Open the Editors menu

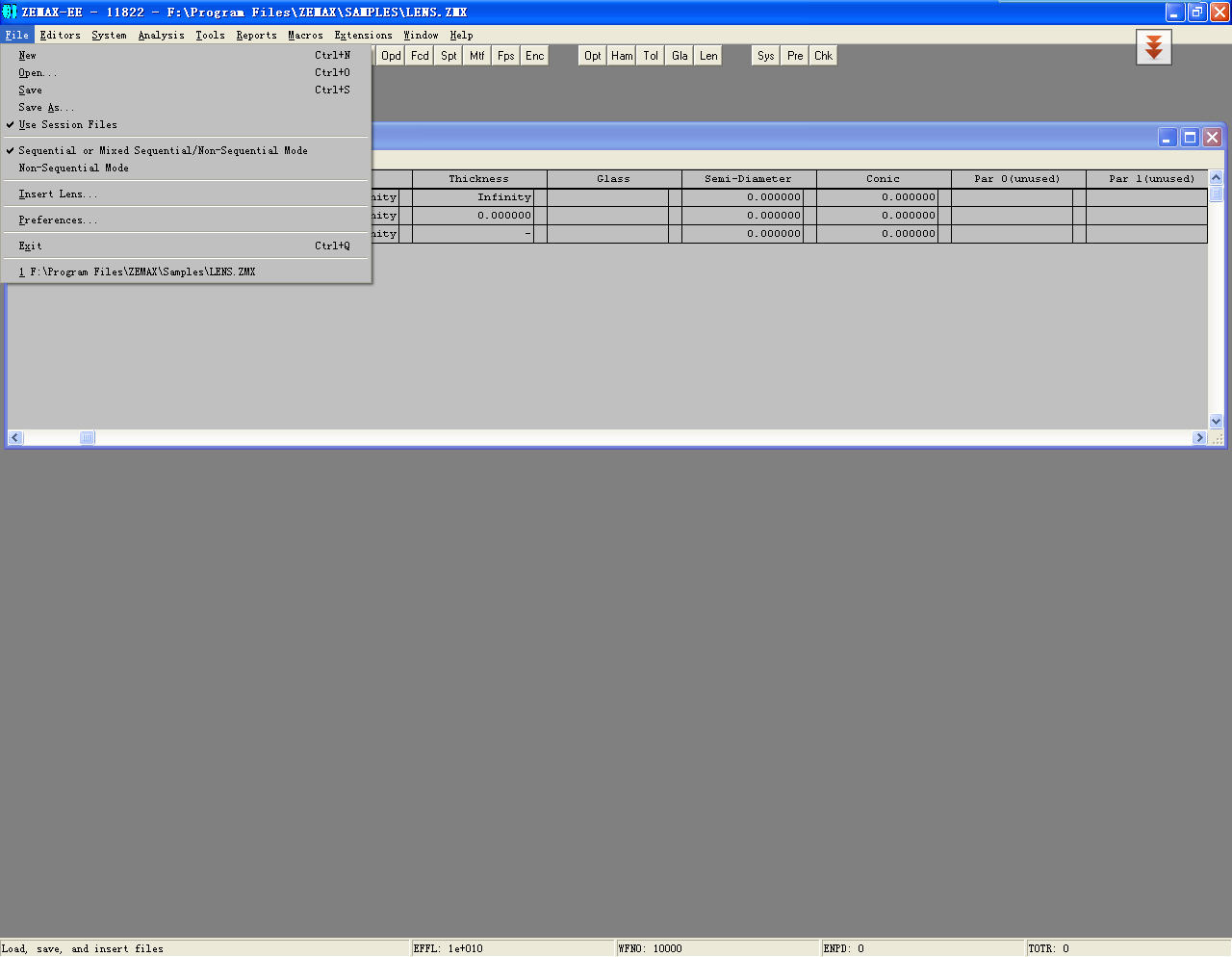tap(61, 35)
